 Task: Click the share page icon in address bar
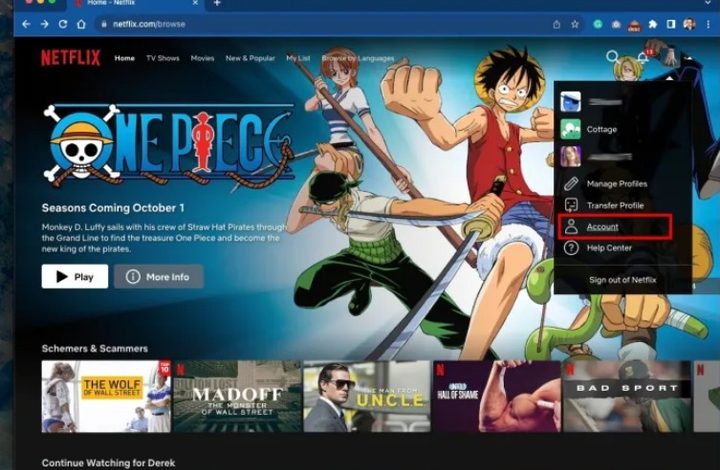tap(557, 24)
